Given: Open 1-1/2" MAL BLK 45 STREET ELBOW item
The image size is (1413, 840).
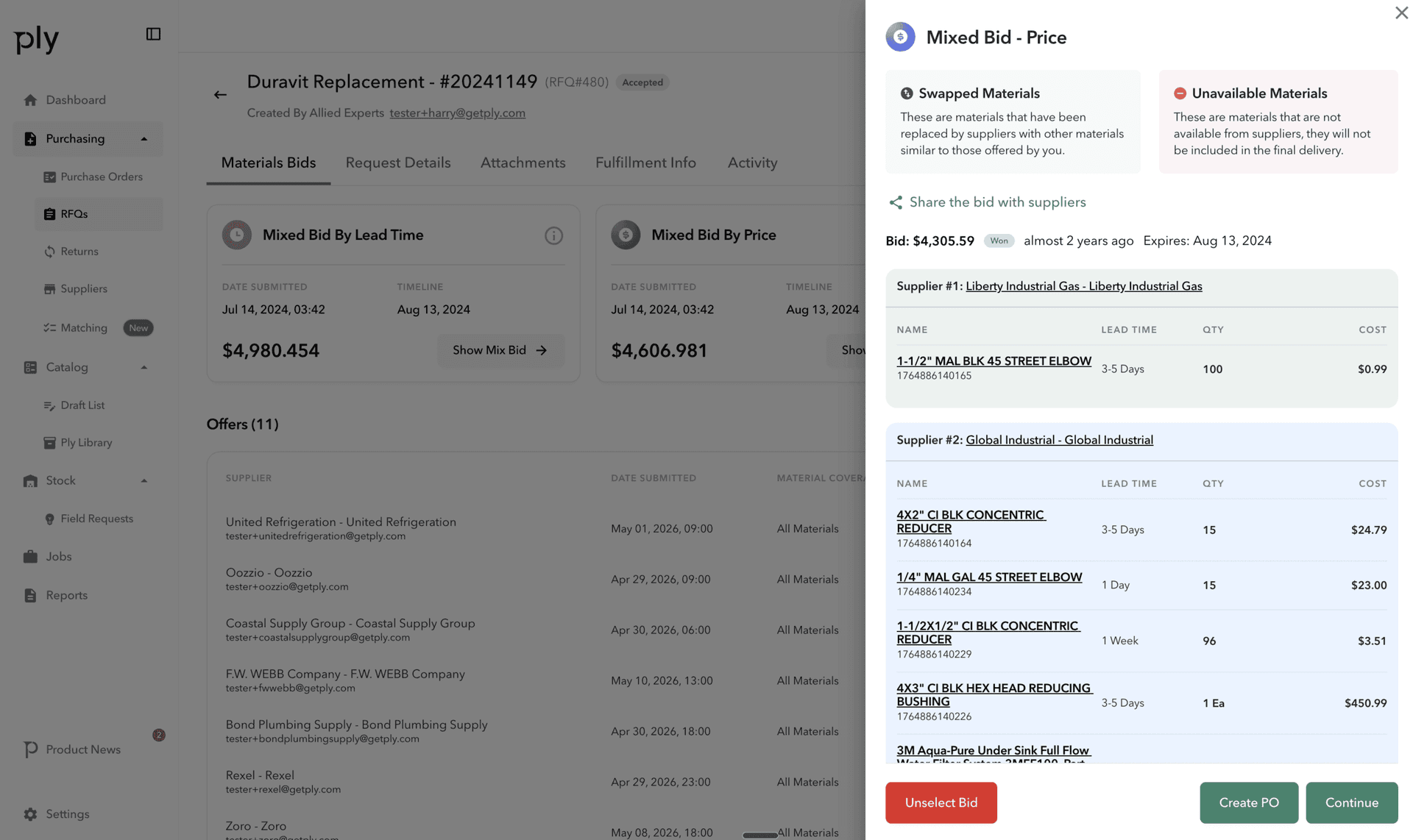Looking at the screenshot, I should point(994,362).
